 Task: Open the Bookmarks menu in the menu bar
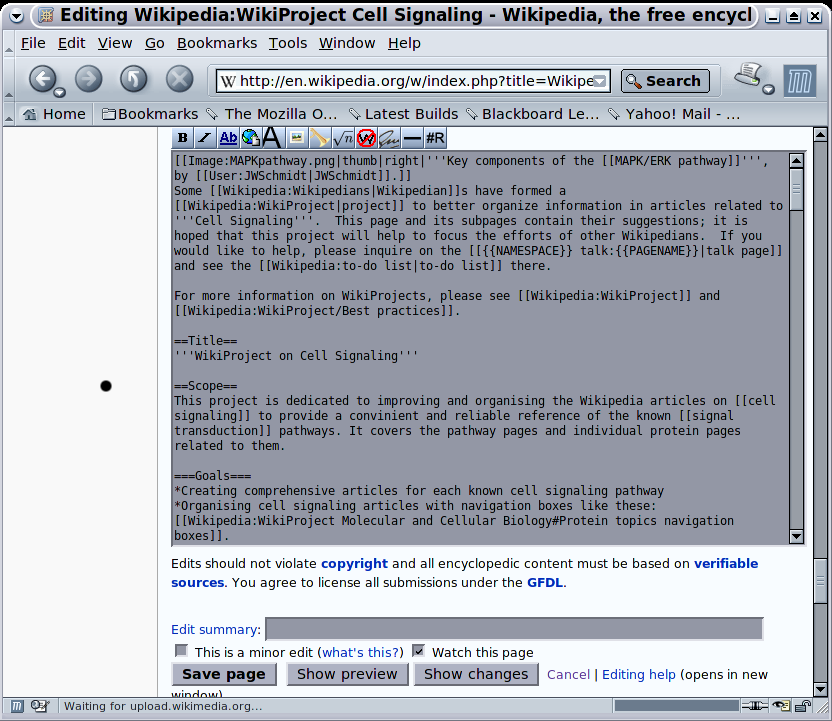217,43
